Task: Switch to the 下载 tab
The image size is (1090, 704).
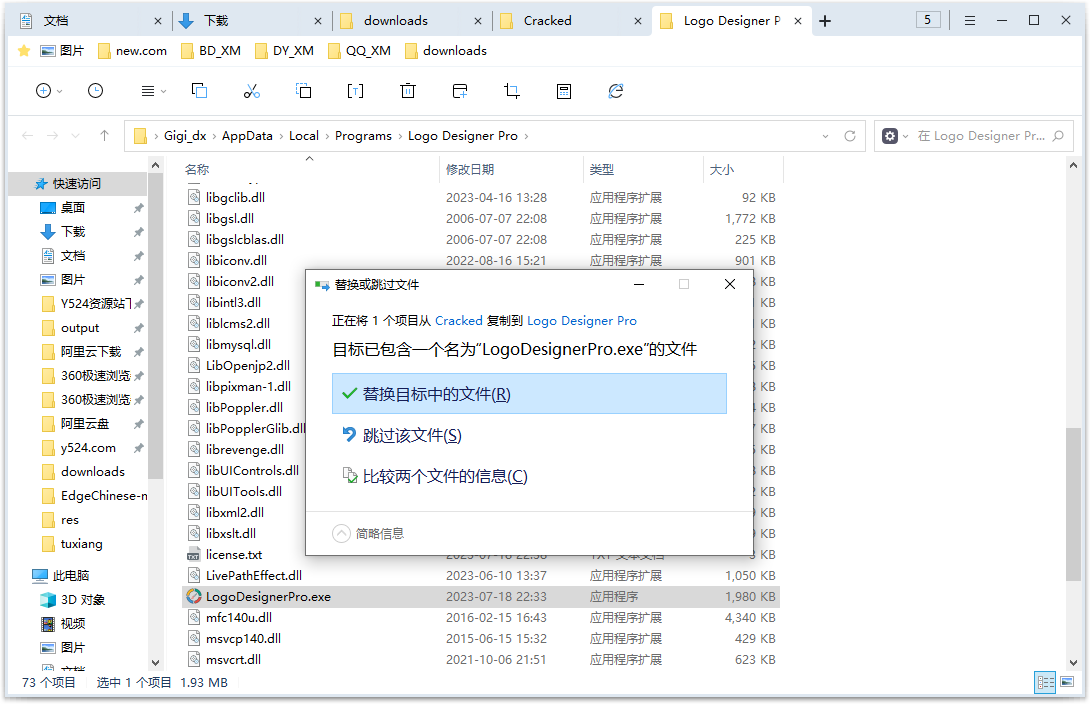Action: pos(250,21)
